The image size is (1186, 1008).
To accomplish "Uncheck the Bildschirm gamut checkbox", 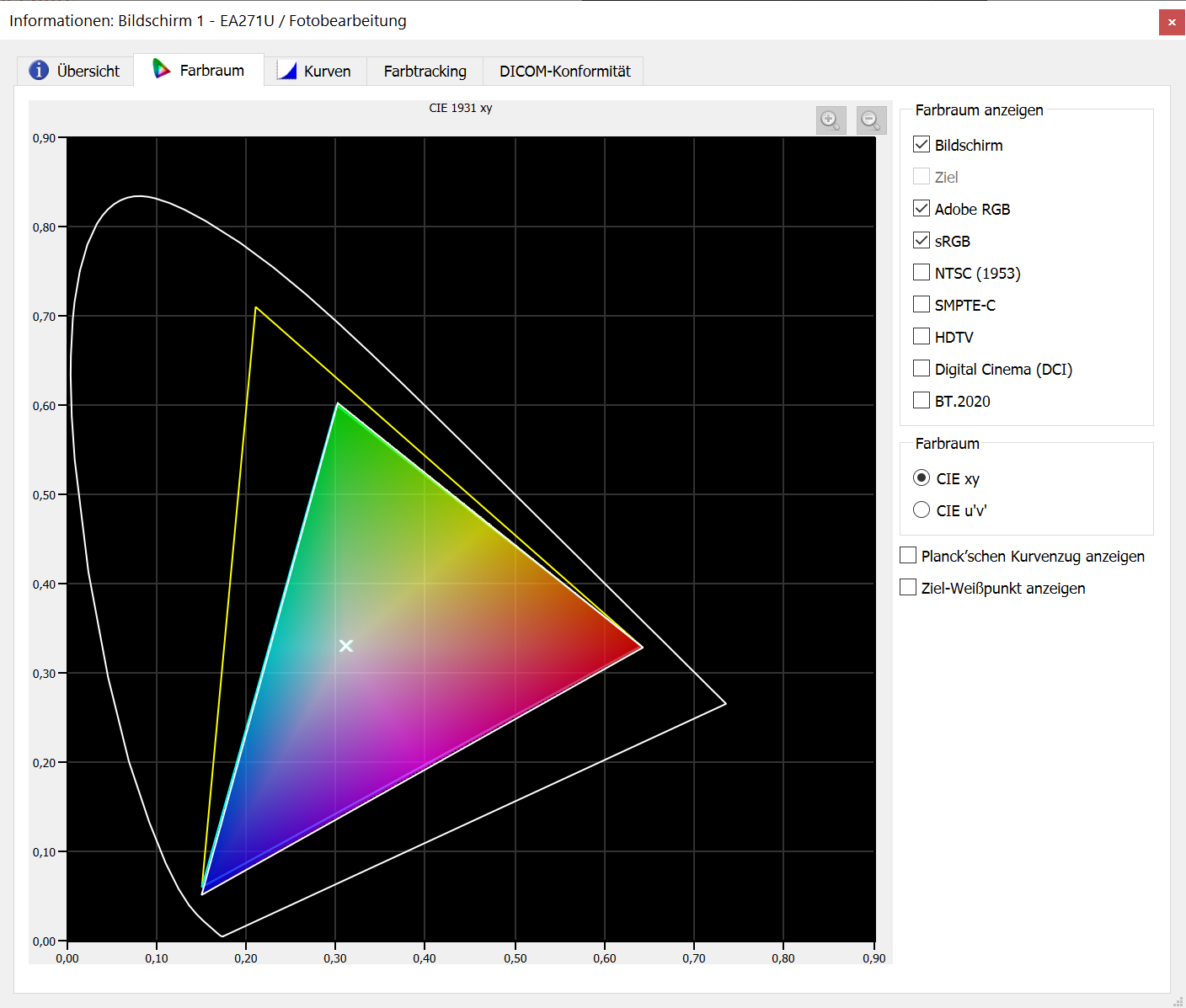I will click(922, 145).
